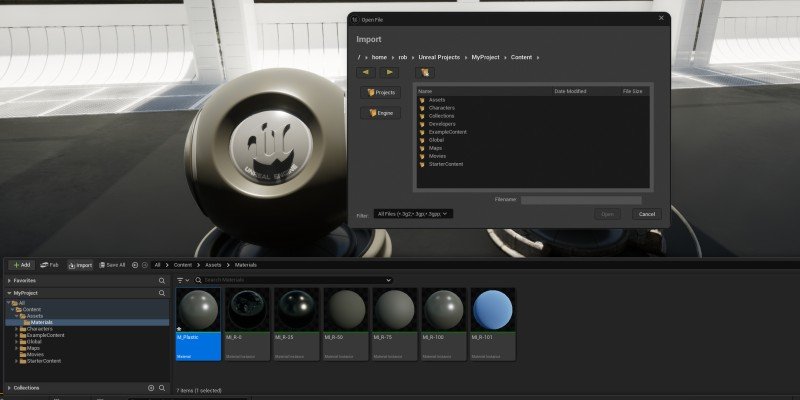The image size is (800, 400).
Task: Open the Fab marketplace button
Action: [x=49, y=265]
